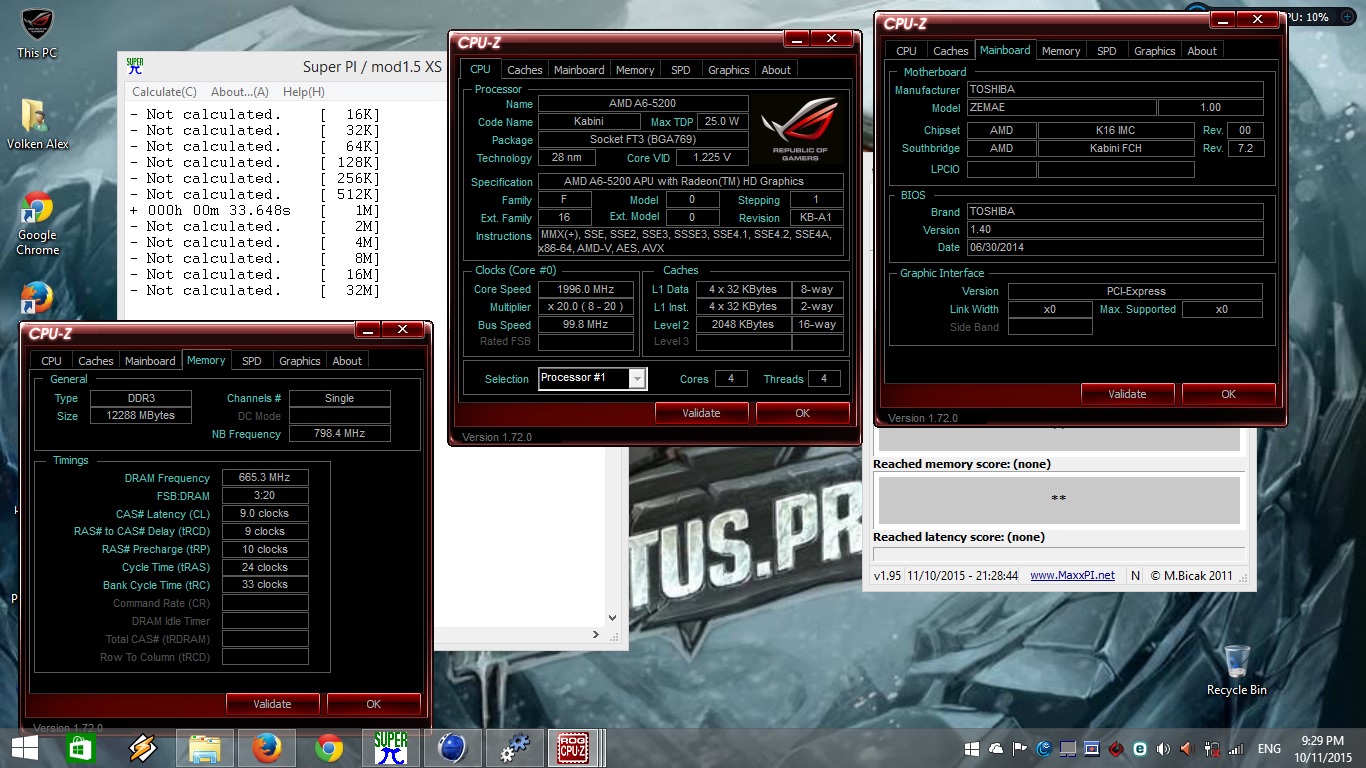Open clock showing 9:29 PM
This screenshot has width=1366, height=768.
[1323, 749]
